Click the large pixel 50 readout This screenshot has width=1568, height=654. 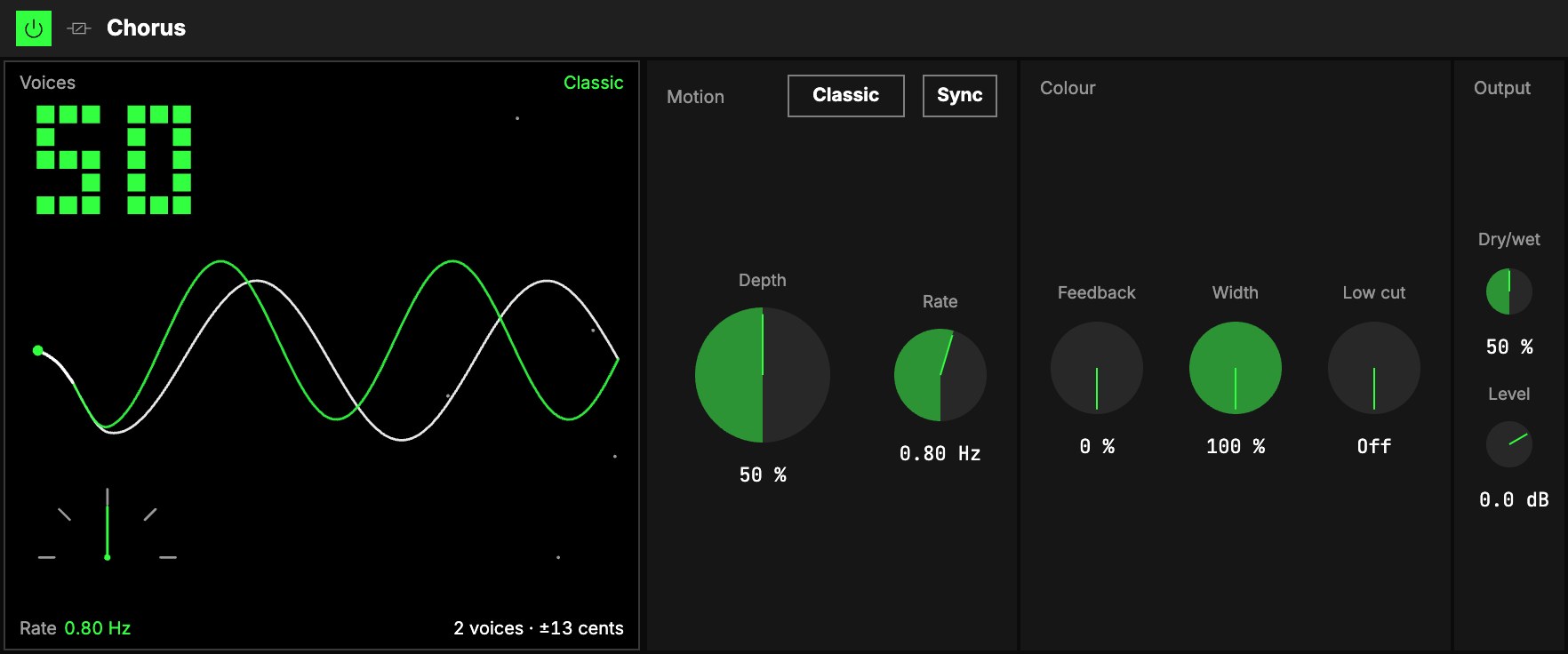pyautogui.click(x=114, y=160)
